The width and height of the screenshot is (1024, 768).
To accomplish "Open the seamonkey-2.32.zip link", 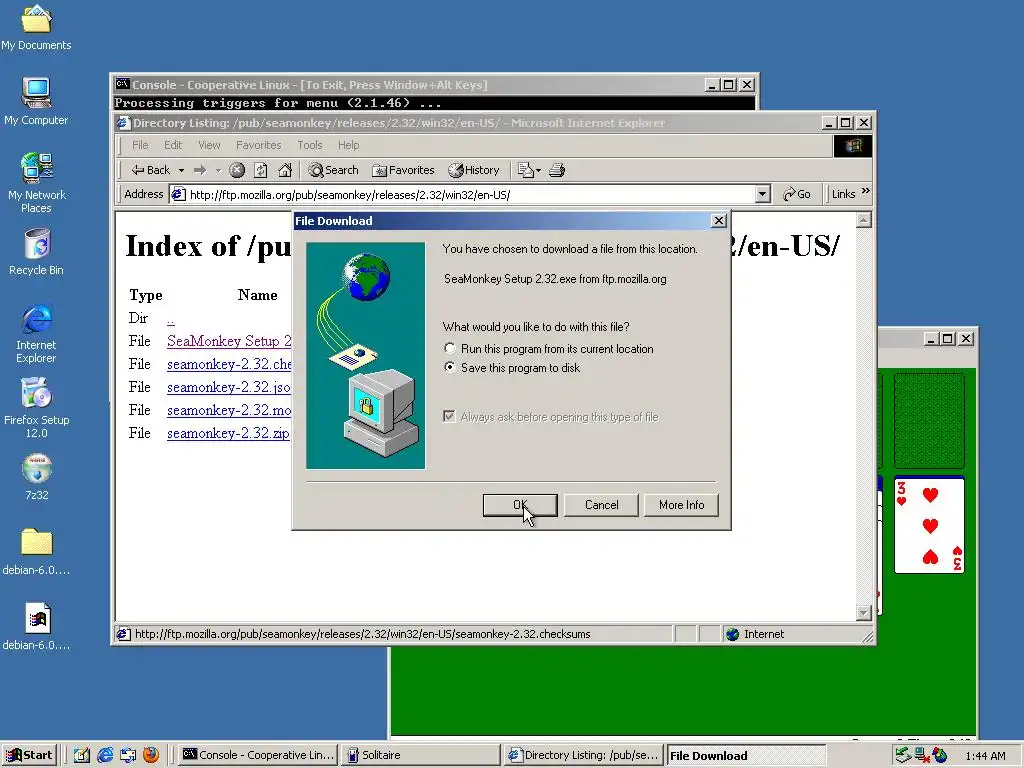I will coord(228,433).
